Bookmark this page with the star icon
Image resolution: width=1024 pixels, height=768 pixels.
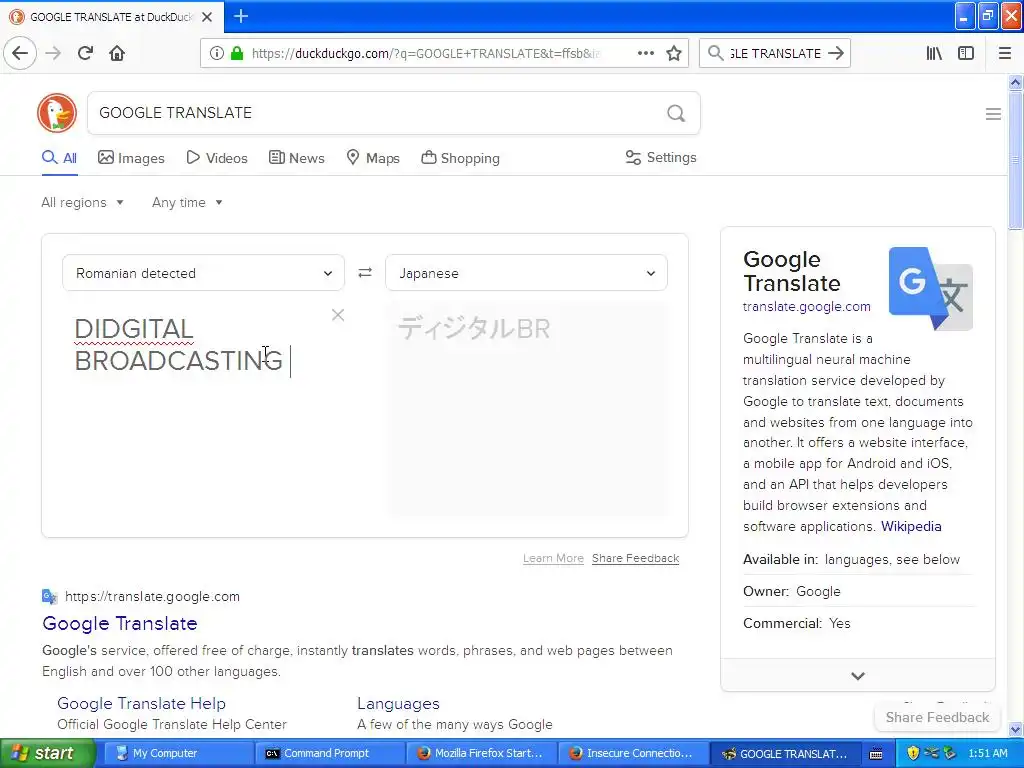(674, 53)
